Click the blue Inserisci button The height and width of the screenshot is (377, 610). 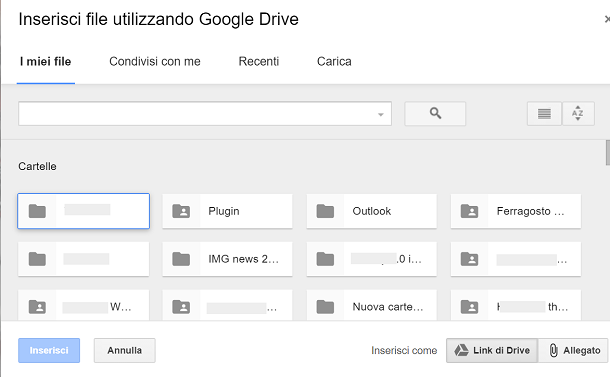click(x=49, y=351)
